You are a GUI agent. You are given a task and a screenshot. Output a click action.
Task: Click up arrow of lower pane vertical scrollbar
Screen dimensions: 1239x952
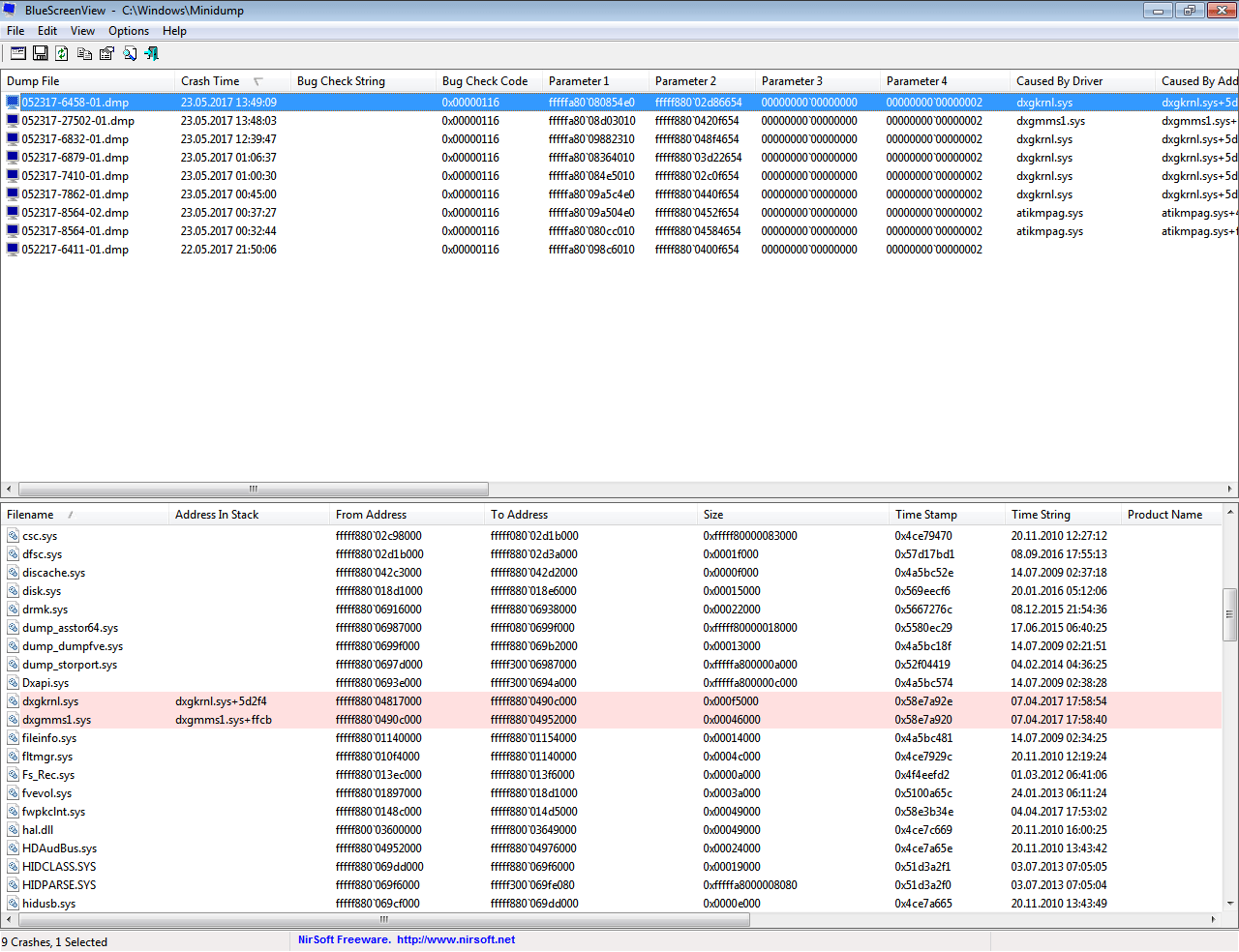click(x=1230, y=512)
